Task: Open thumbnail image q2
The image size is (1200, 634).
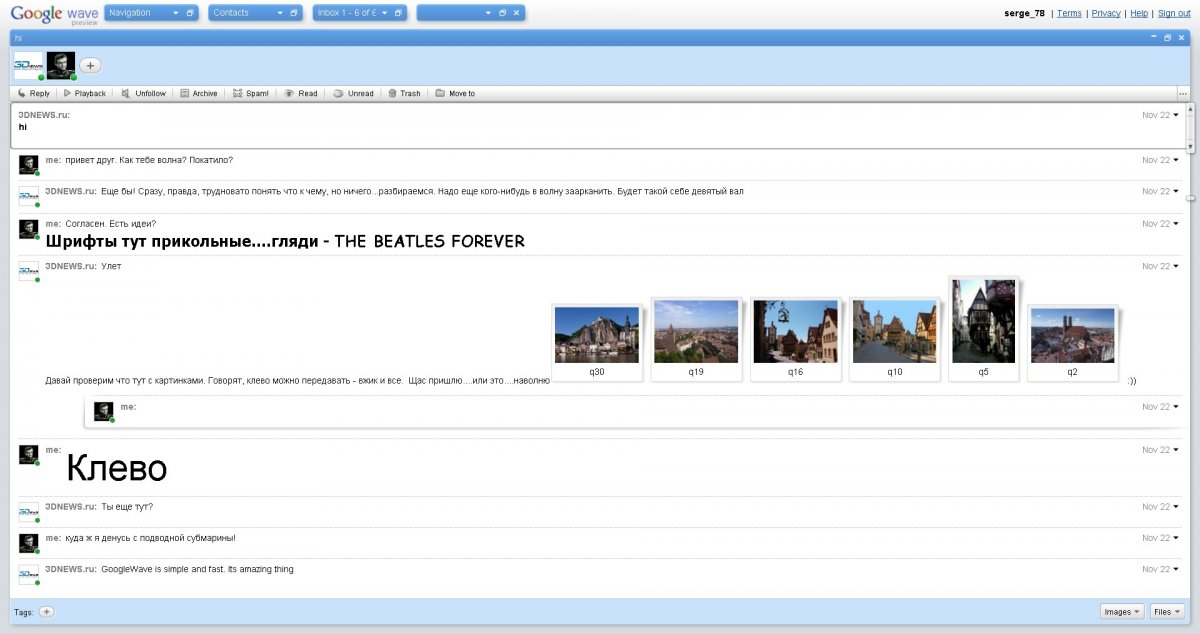Action: 1073,335
